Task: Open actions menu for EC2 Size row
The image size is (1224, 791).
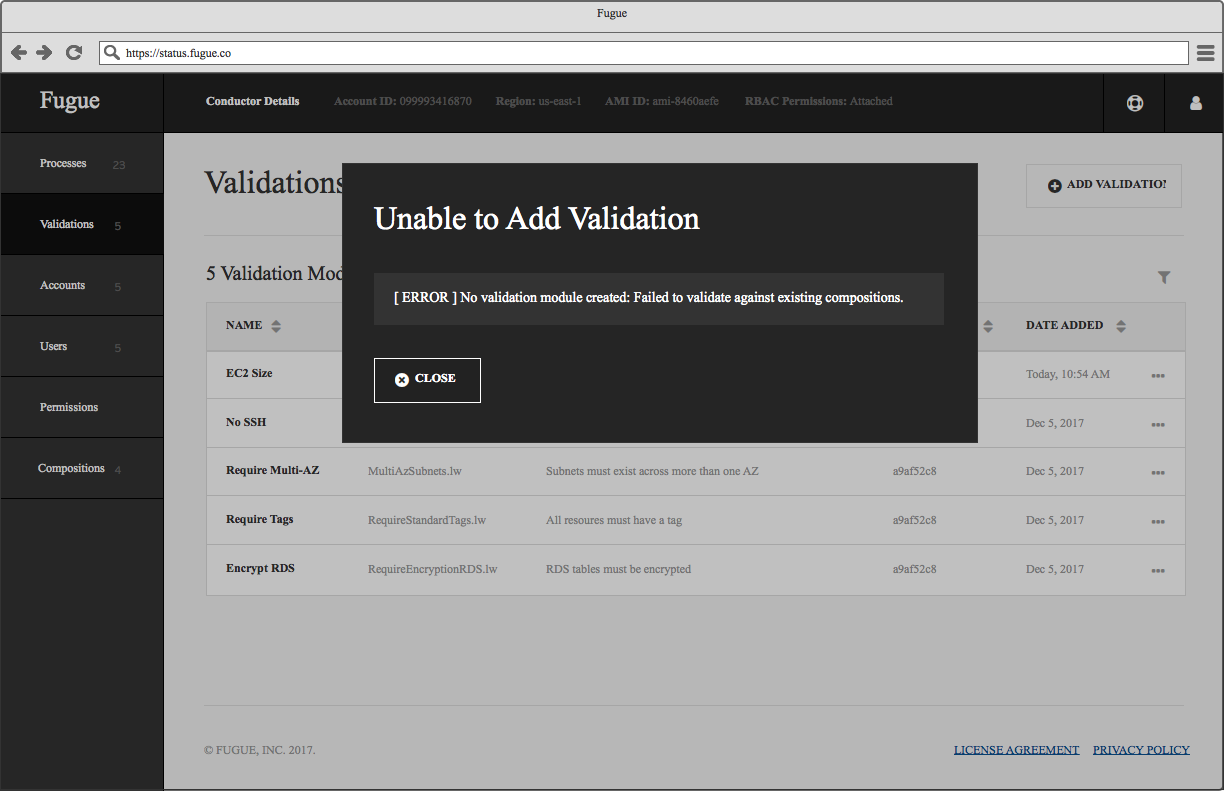Action: point(1158,375)
